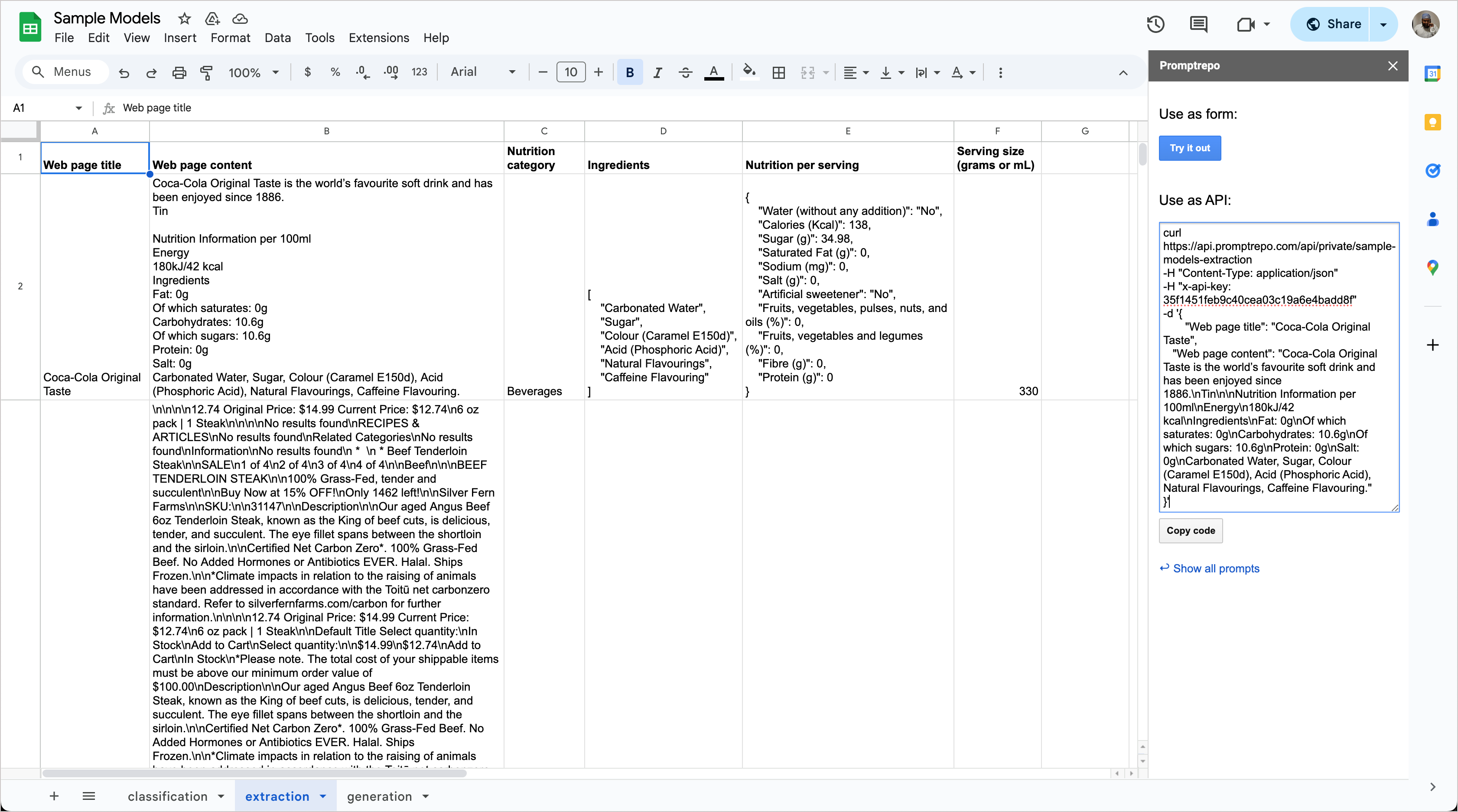Open fill color paint bucket
The width and height of the screenshot is (1458, 812).
click(x=749, y=72)
